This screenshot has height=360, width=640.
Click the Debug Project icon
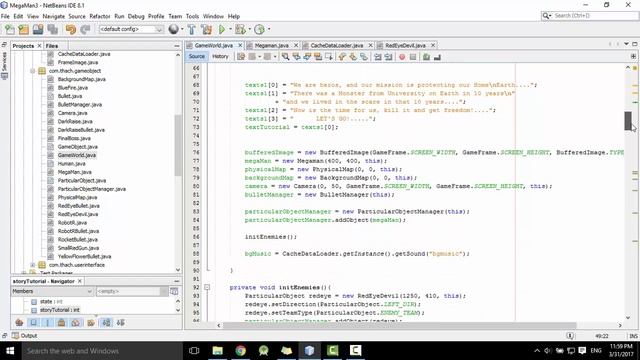[240, 29]
